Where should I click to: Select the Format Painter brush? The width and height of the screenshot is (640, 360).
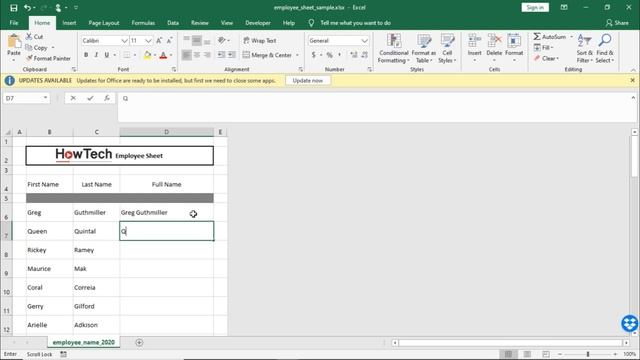[29, 58]
